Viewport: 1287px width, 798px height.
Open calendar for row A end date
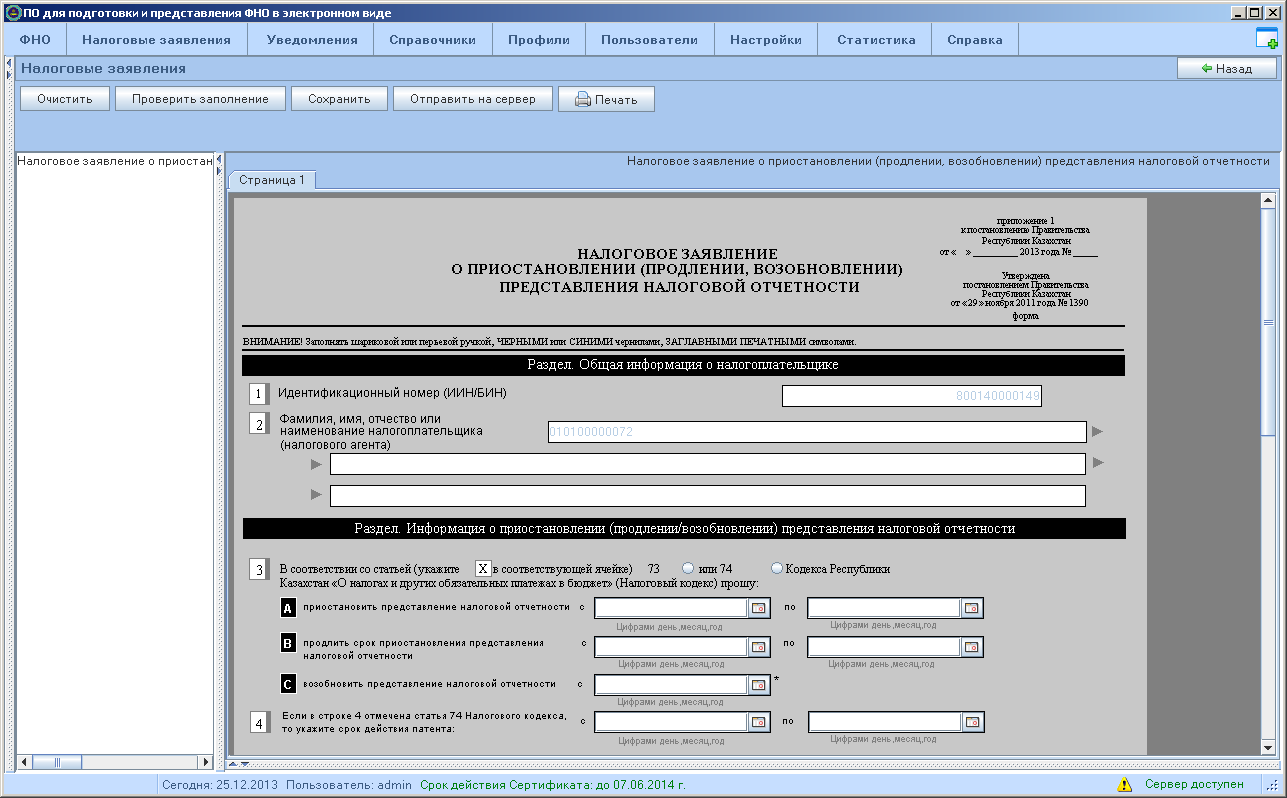[972, 608]
